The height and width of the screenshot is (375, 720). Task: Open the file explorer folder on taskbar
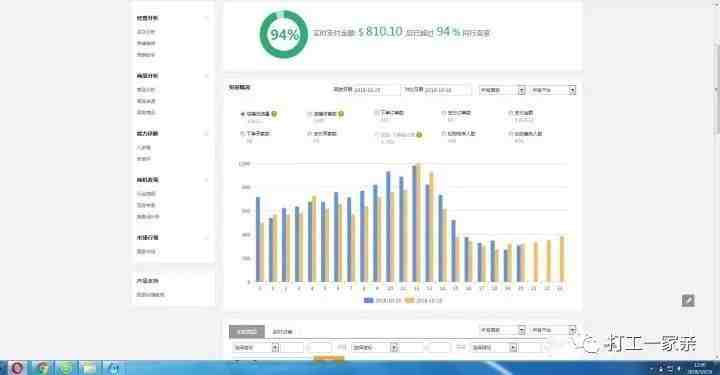(x=90, y=368)
